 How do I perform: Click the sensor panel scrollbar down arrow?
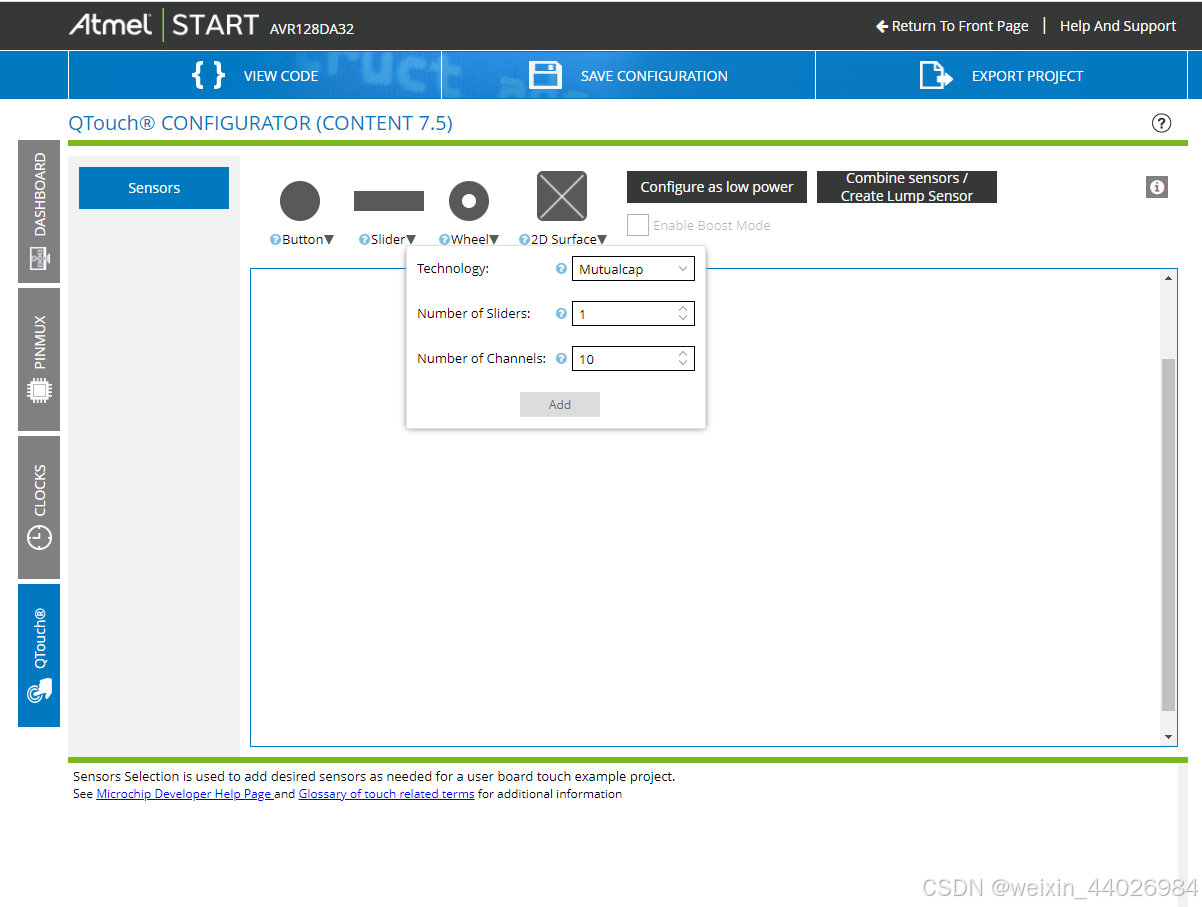1169,737
